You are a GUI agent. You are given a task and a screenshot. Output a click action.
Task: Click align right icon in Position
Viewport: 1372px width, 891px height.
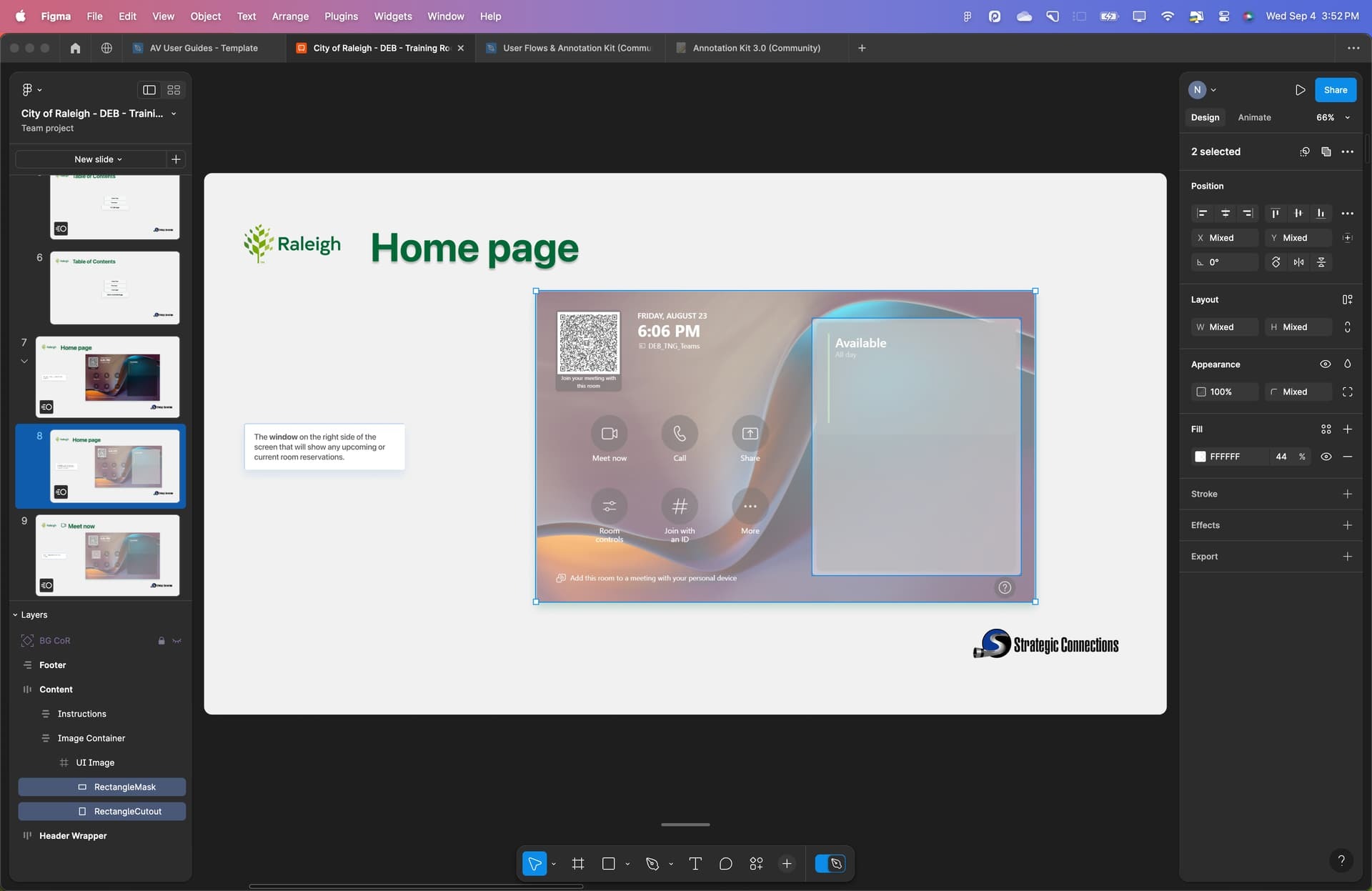(1248, 214)
